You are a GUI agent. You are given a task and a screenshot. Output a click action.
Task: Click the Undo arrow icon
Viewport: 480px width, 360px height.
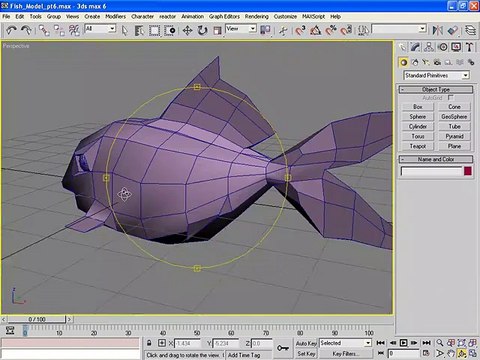tap(12, 31)
